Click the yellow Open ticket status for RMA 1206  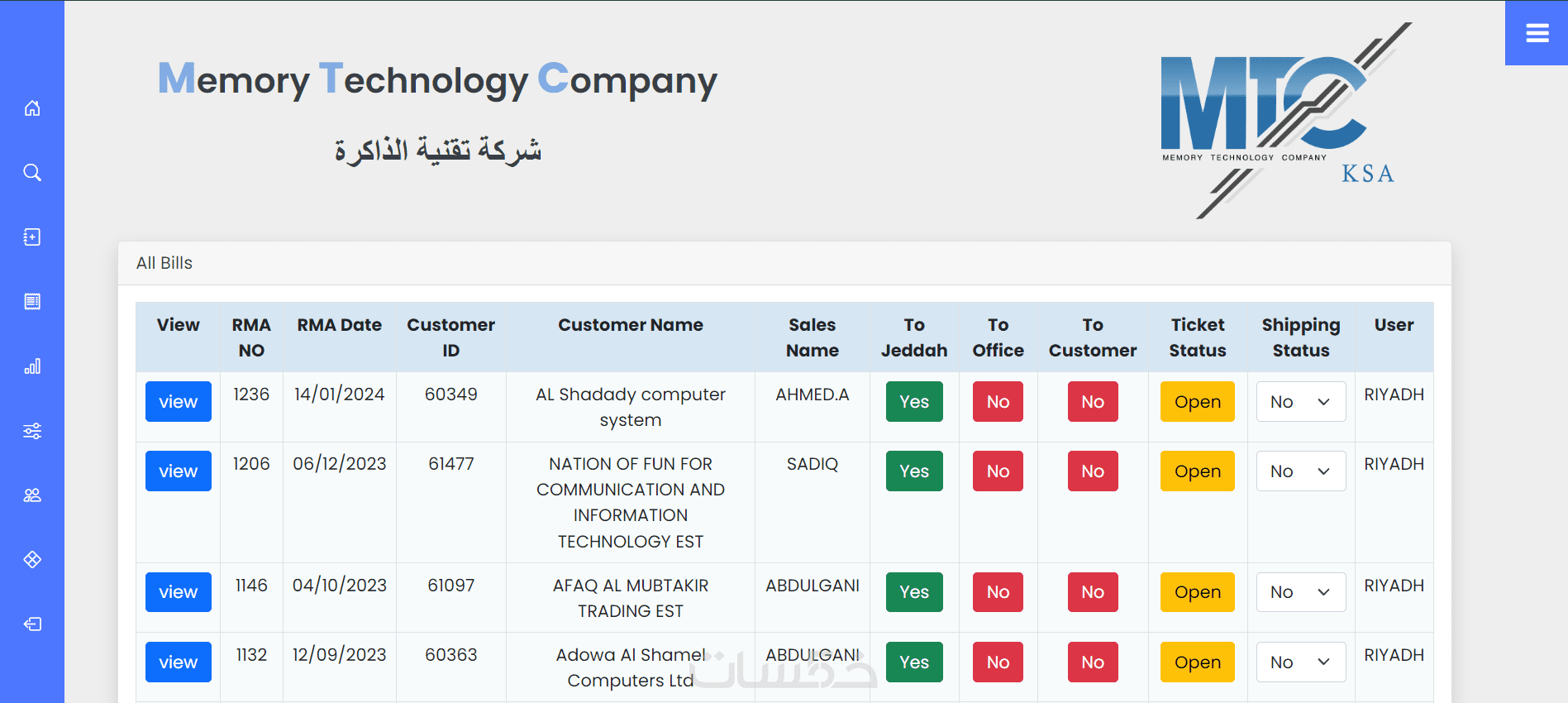[x=1197, y=471]
